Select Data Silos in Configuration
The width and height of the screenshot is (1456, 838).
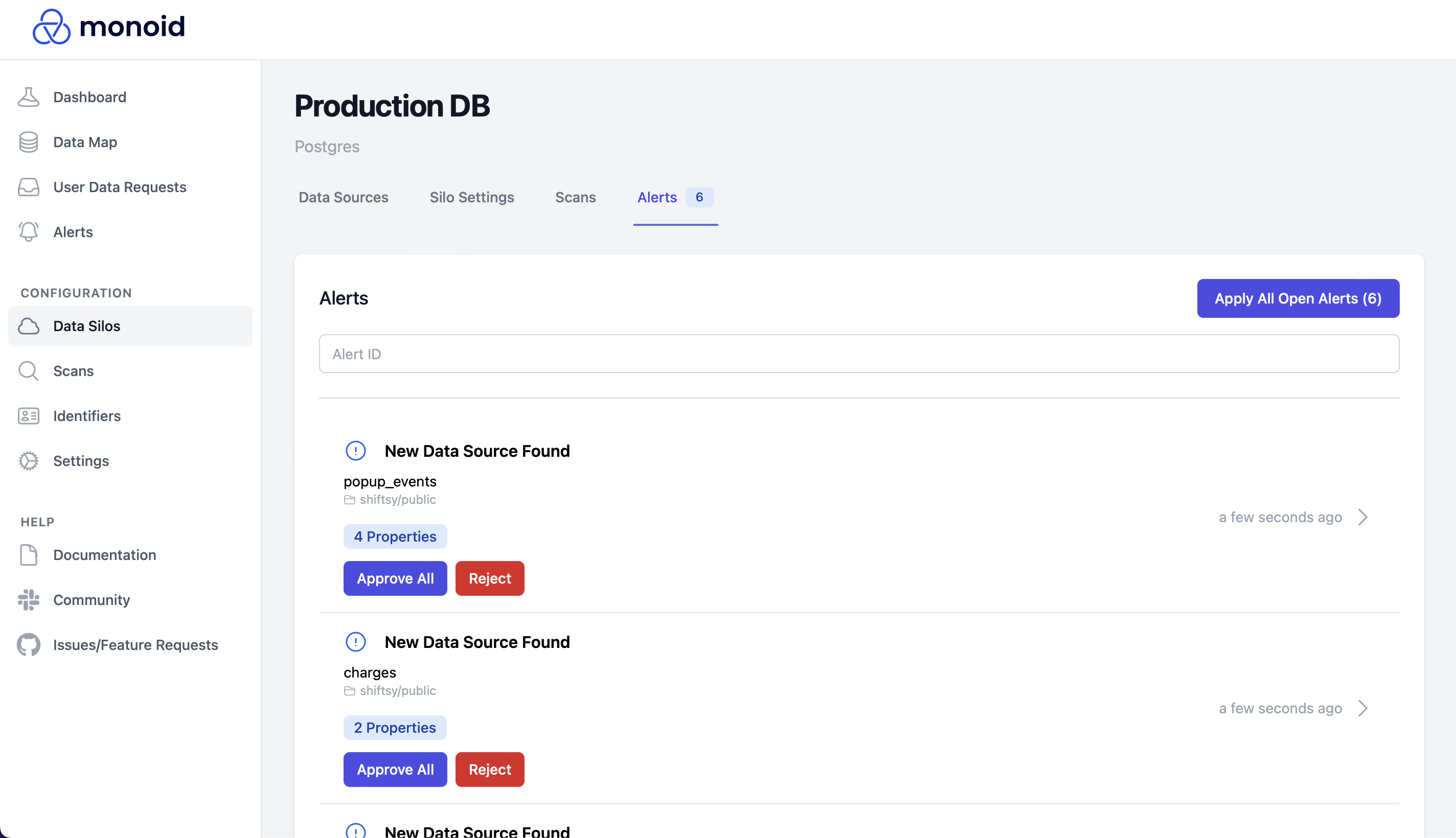click(x=130, y=327)
